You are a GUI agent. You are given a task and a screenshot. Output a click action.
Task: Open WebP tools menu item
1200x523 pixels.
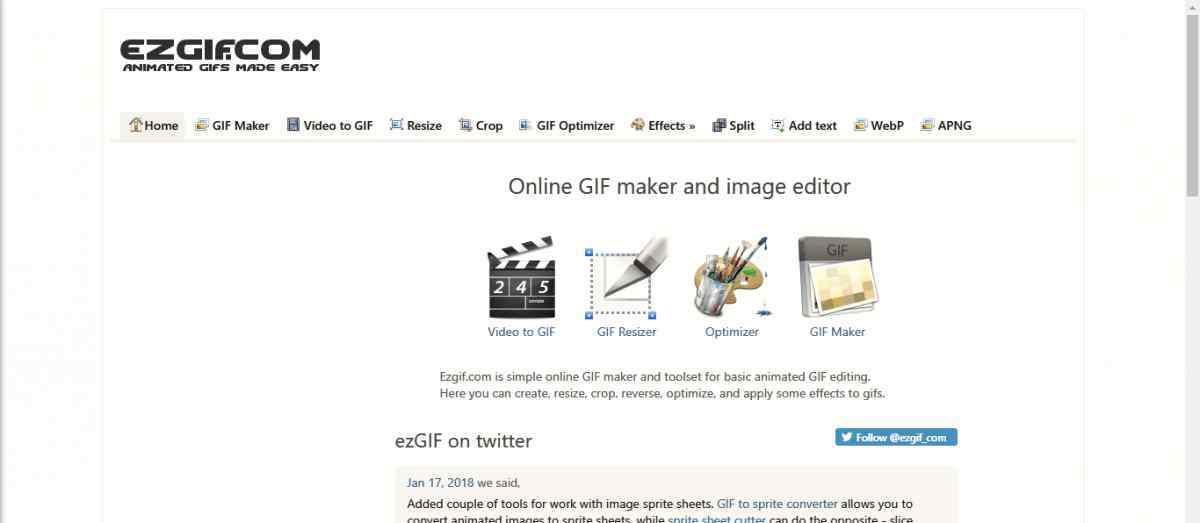click(879, 125)
